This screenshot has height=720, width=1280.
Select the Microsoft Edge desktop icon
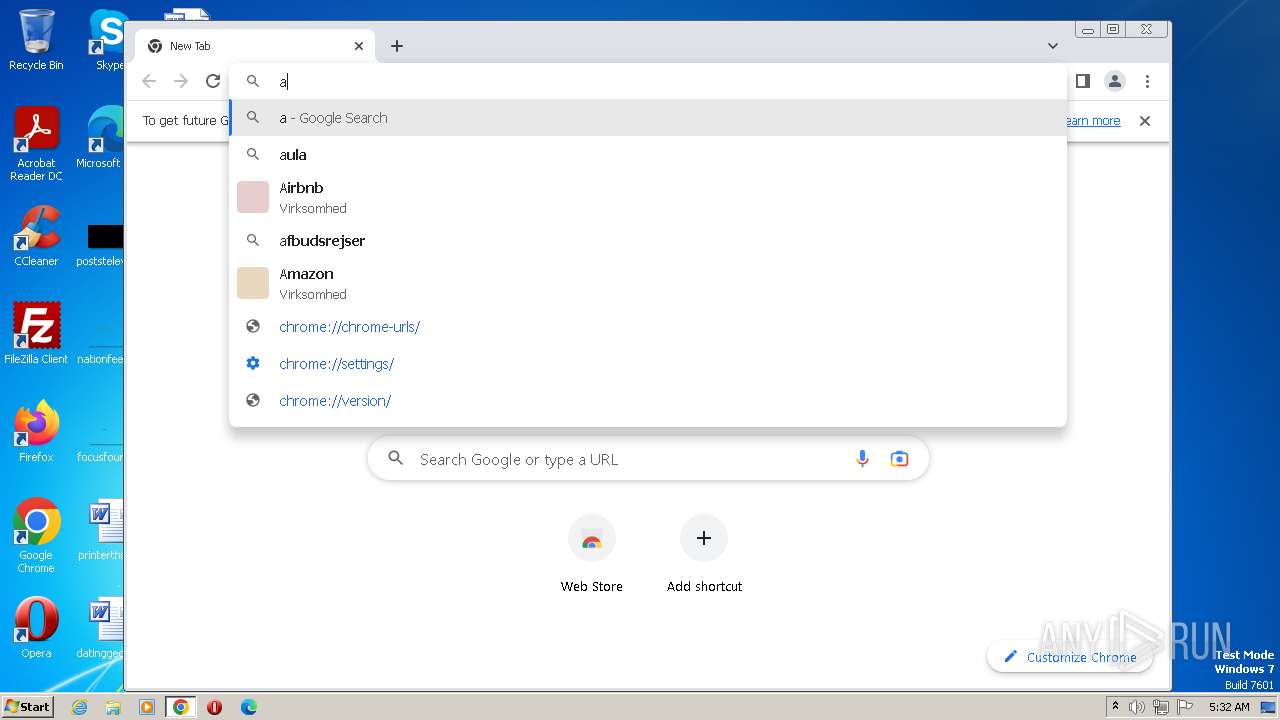100,138
